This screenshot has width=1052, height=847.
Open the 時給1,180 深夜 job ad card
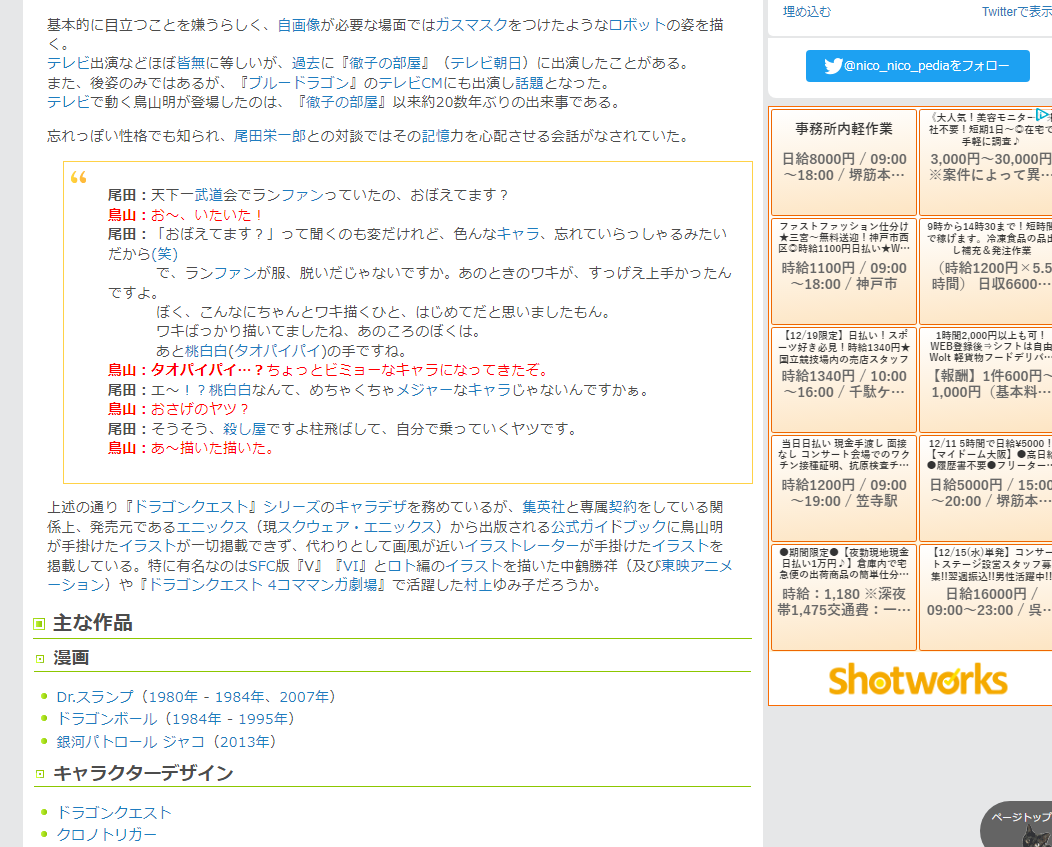tap(844, 597)
